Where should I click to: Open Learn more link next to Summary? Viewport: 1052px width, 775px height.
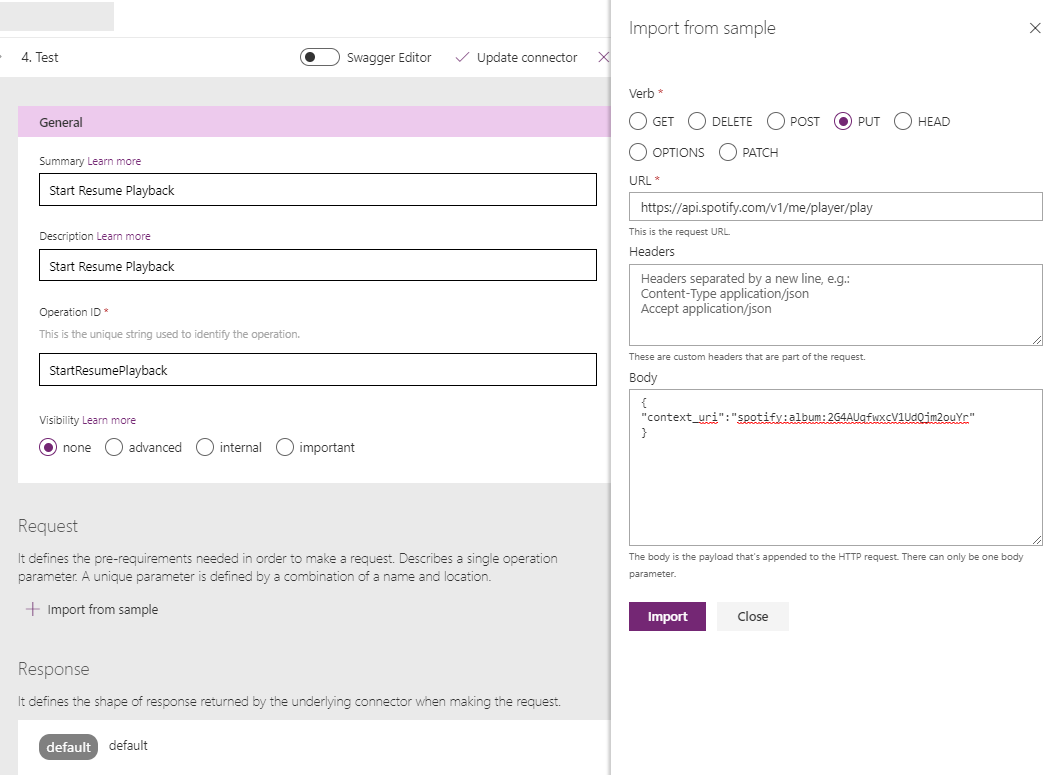pyautogui.click(x=114, y=161)
